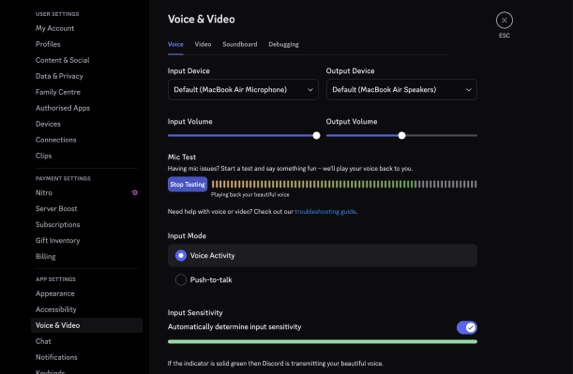Open Subscriptions settings

click(x=58, y=224)
